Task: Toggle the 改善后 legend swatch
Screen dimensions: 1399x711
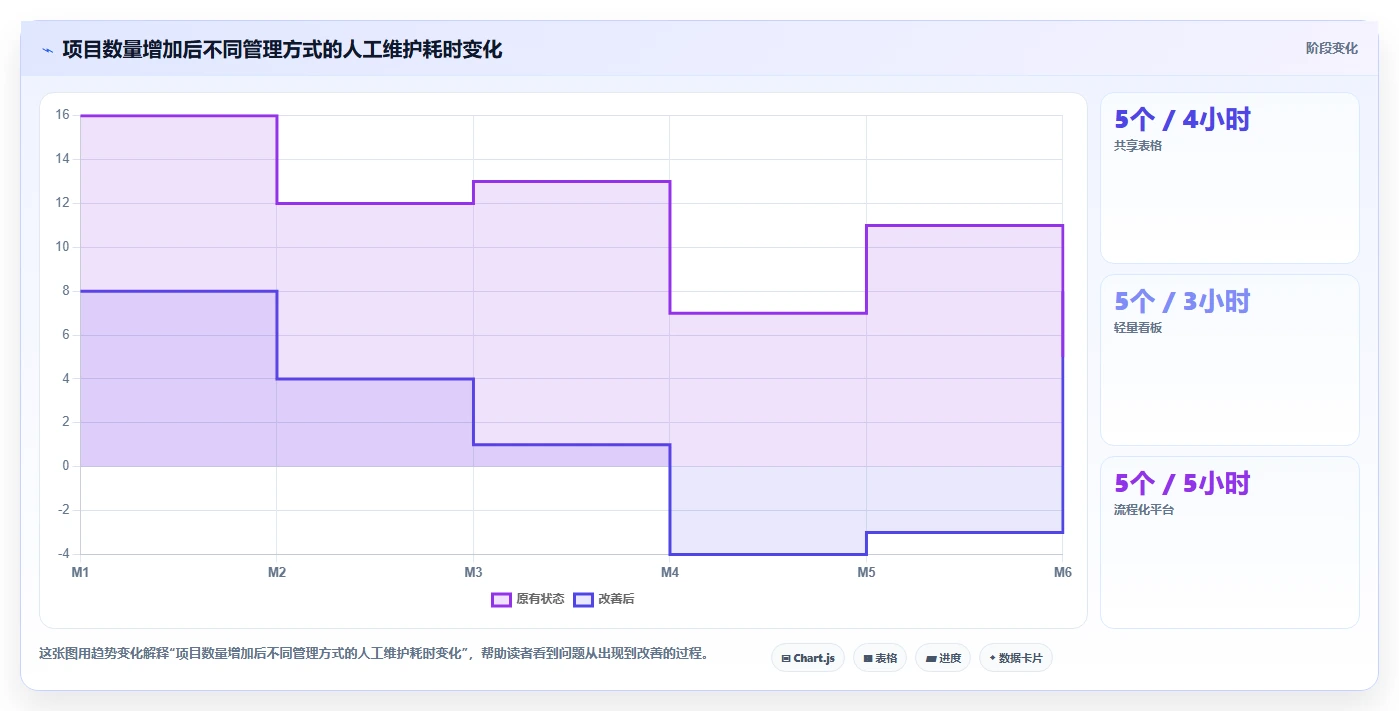Action: pos(583,599)
